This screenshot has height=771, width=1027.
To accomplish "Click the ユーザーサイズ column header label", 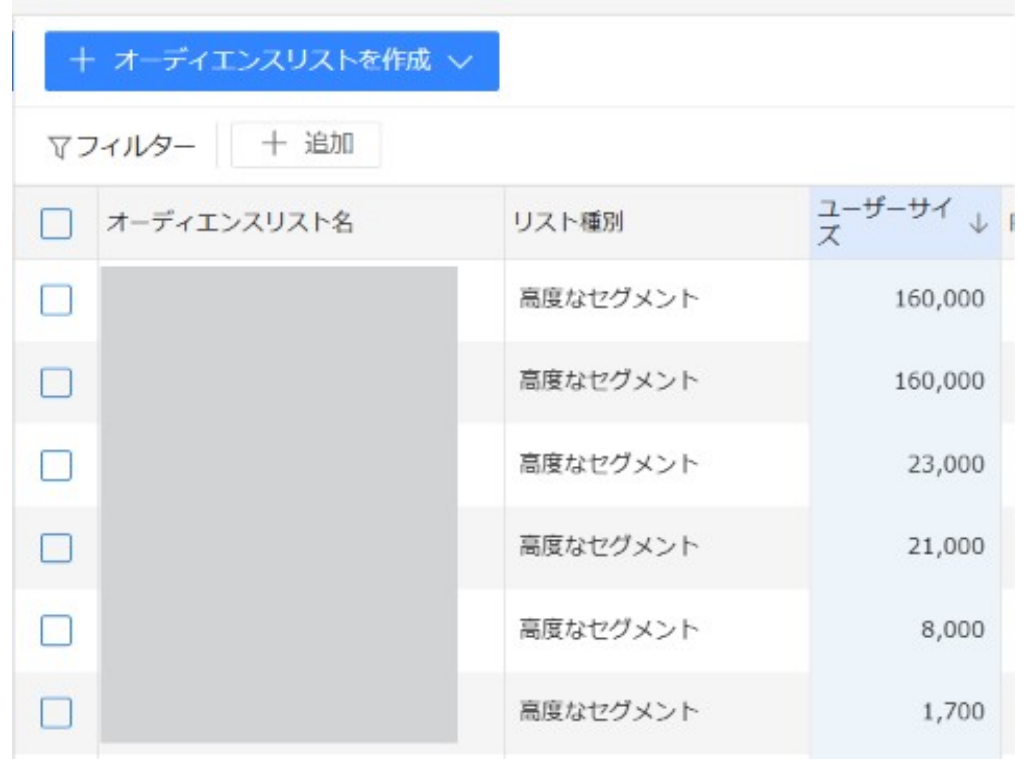I will (884, 222).
